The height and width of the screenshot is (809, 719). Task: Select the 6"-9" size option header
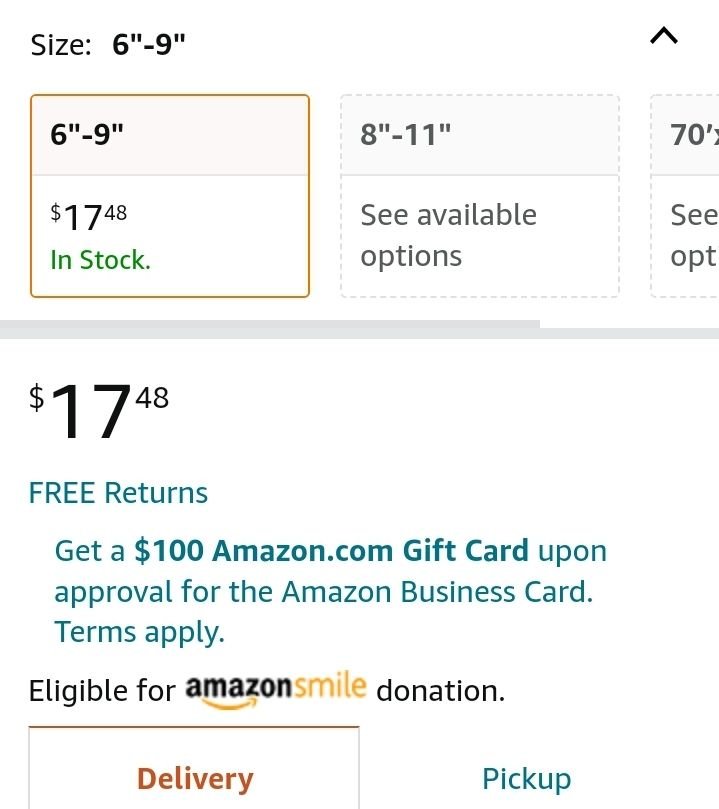click(170, 135)
